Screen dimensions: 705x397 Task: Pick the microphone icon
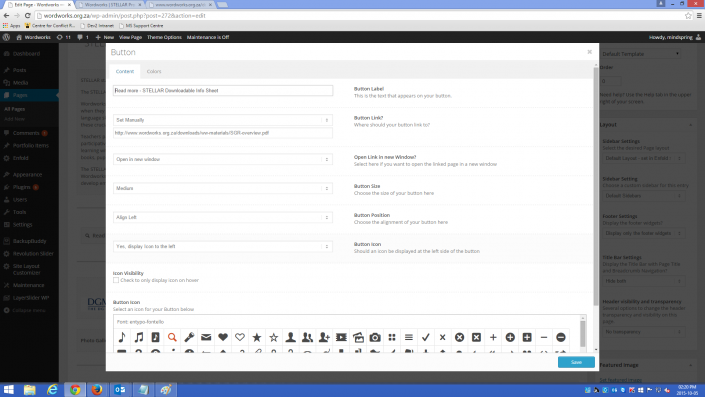(189, 337)
